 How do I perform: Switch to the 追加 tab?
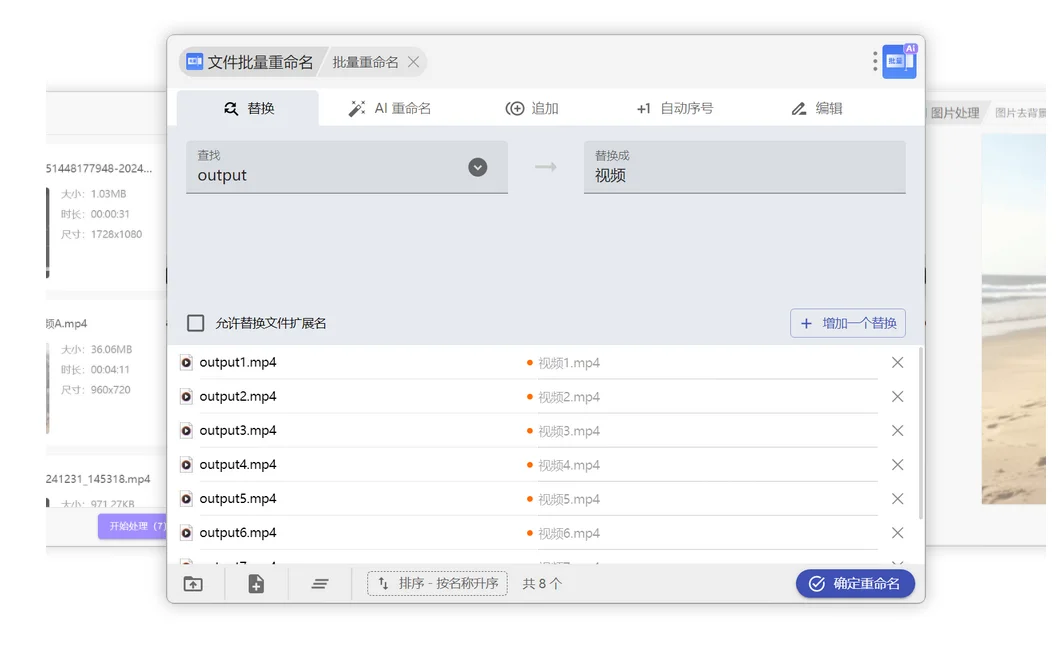(534, 107)
